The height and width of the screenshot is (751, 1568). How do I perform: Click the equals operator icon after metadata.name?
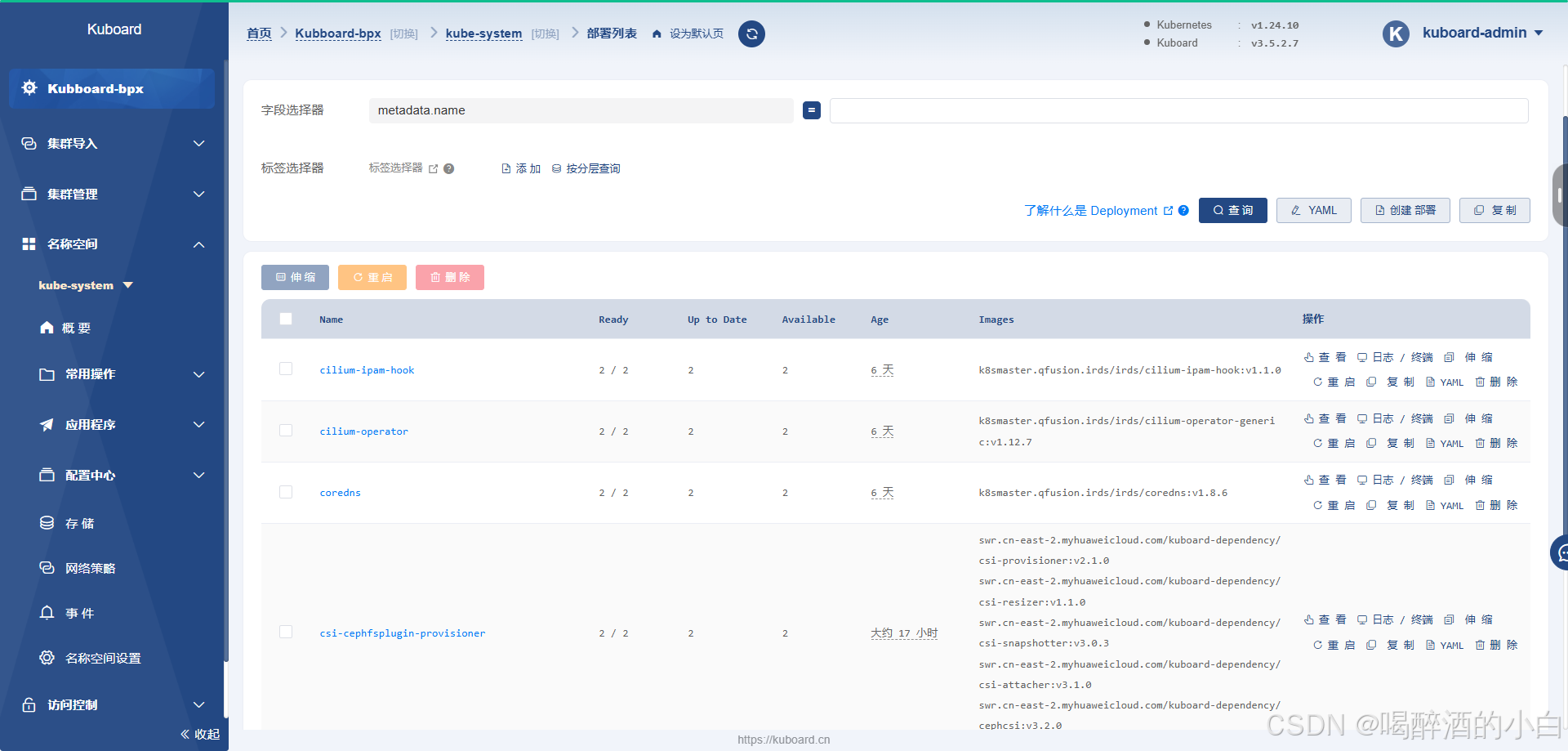[811, 110]
